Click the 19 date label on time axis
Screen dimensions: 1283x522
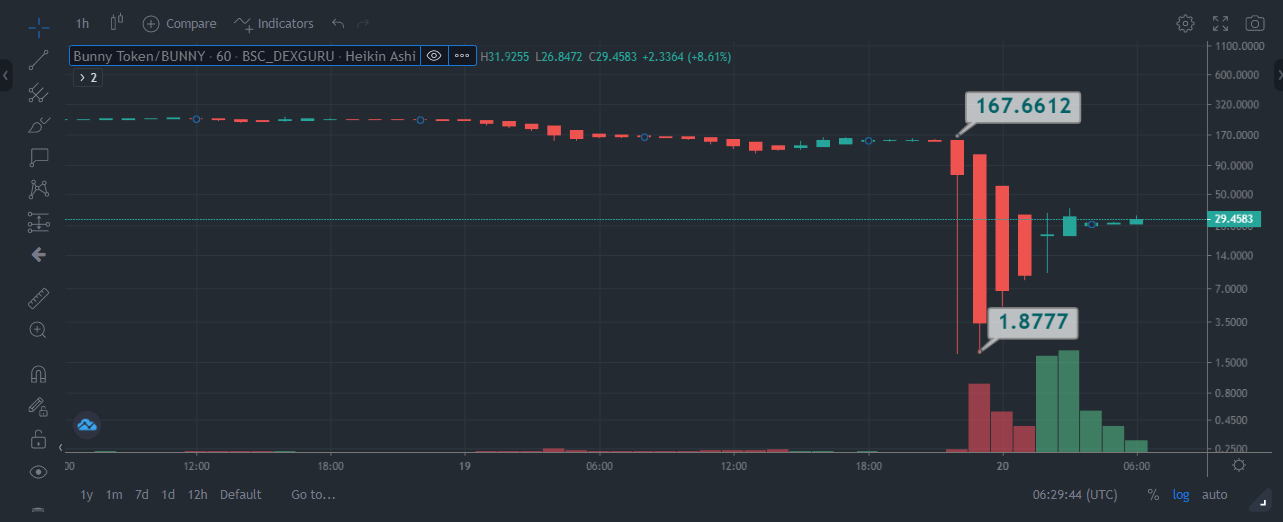tap(465, 466)
